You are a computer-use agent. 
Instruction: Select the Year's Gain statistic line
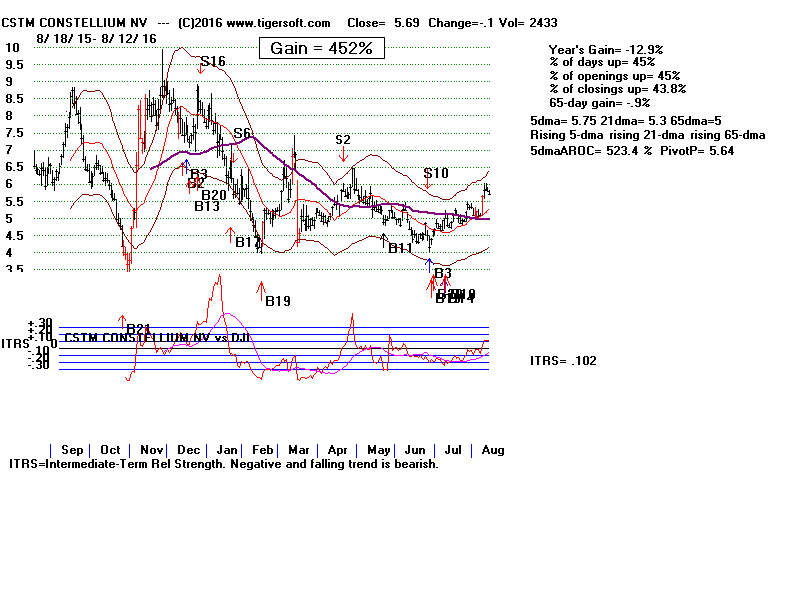pyautogui.click(x=606, y=49)
